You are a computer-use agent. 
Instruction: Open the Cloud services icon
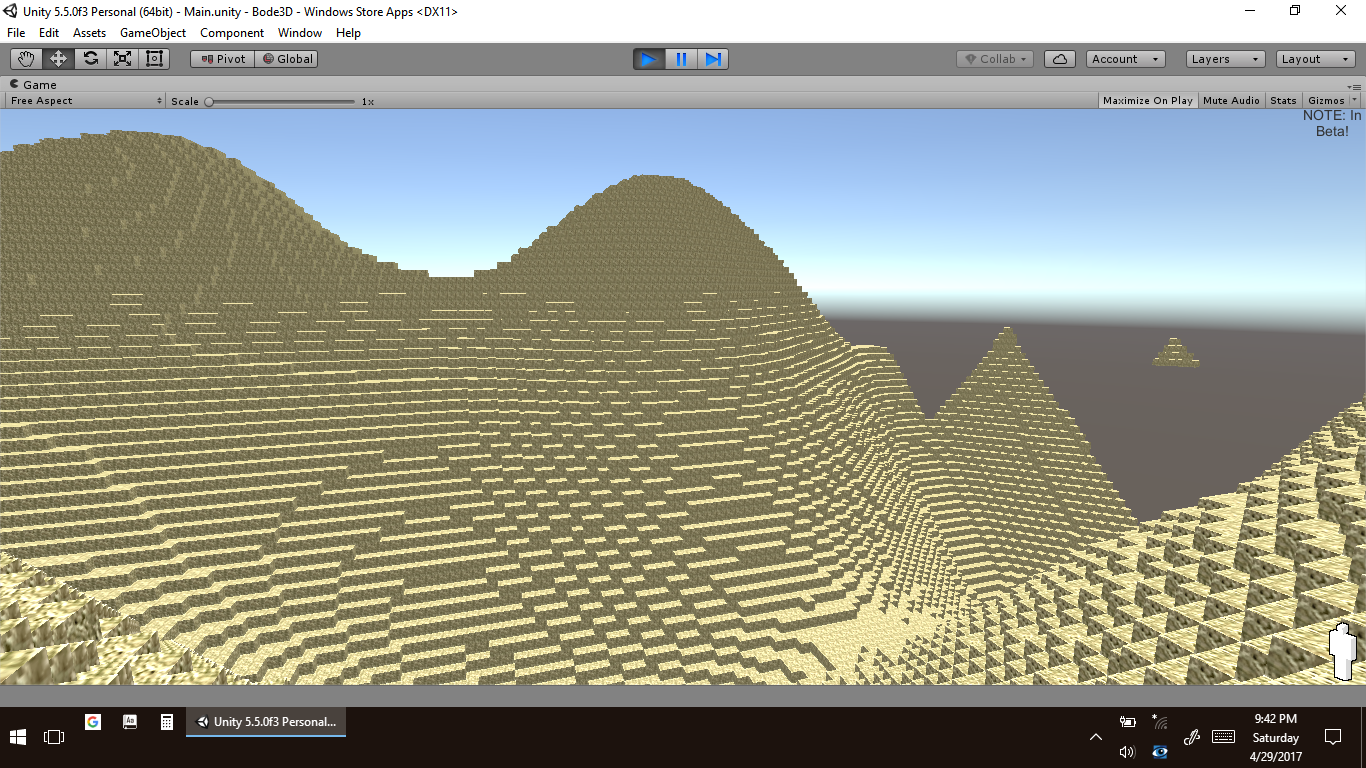click(1059, 59)
